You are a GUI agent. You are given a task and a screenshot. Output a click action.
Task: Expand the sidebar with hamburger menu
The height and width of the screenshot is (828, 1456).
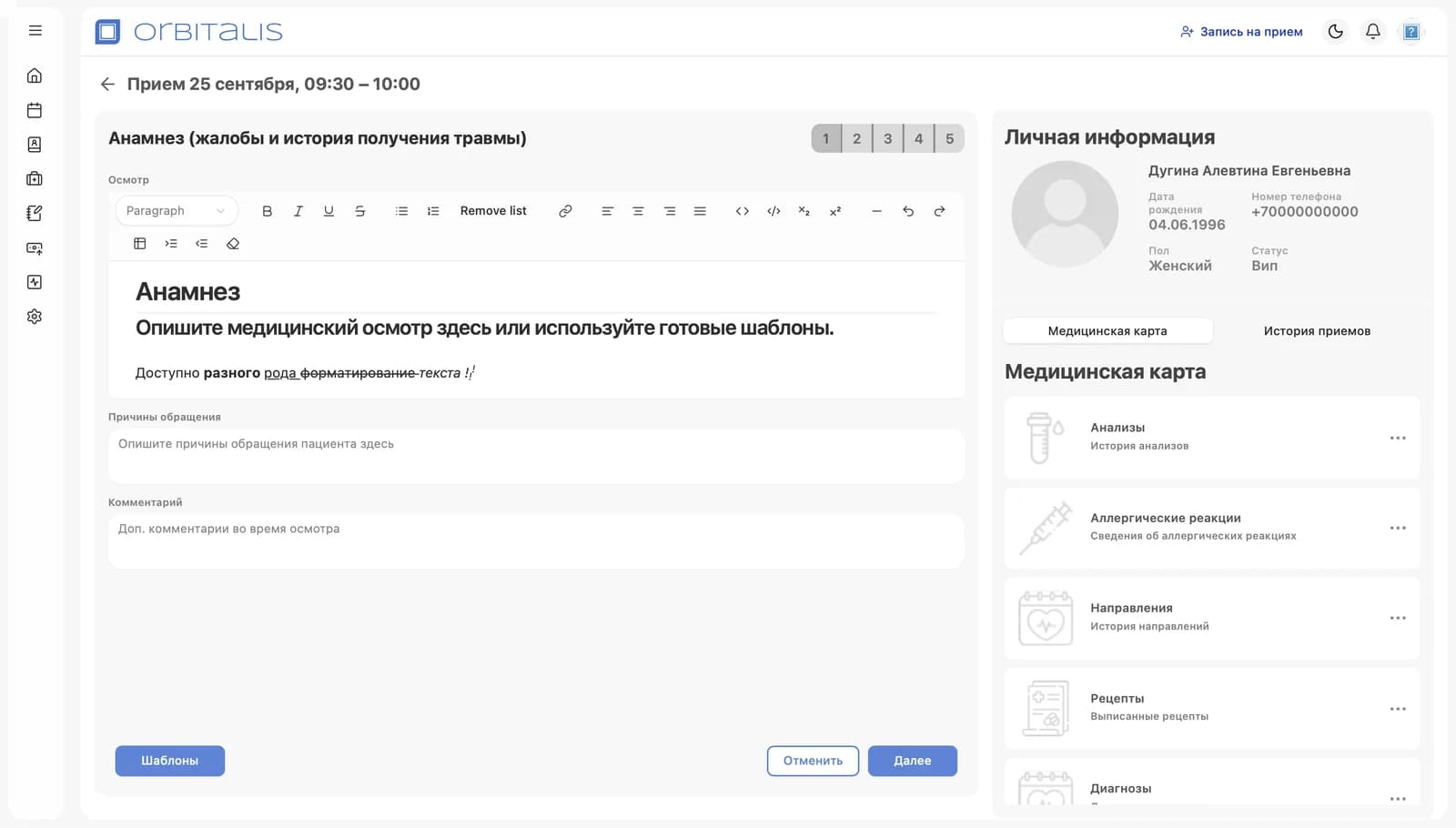[35, 31]
